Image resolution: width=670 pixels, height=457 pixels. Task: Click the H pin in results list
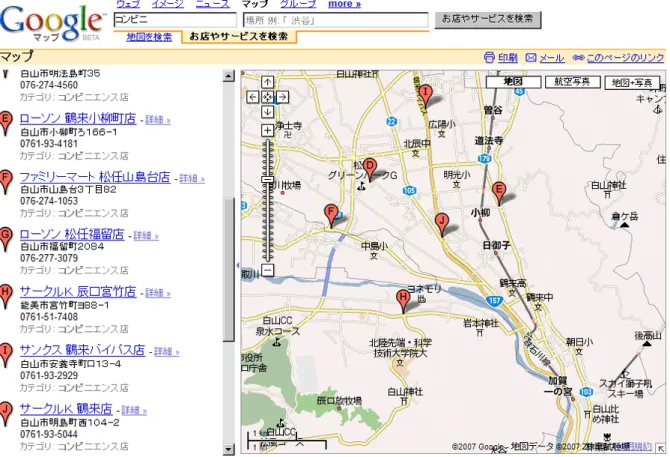(5, 296)
